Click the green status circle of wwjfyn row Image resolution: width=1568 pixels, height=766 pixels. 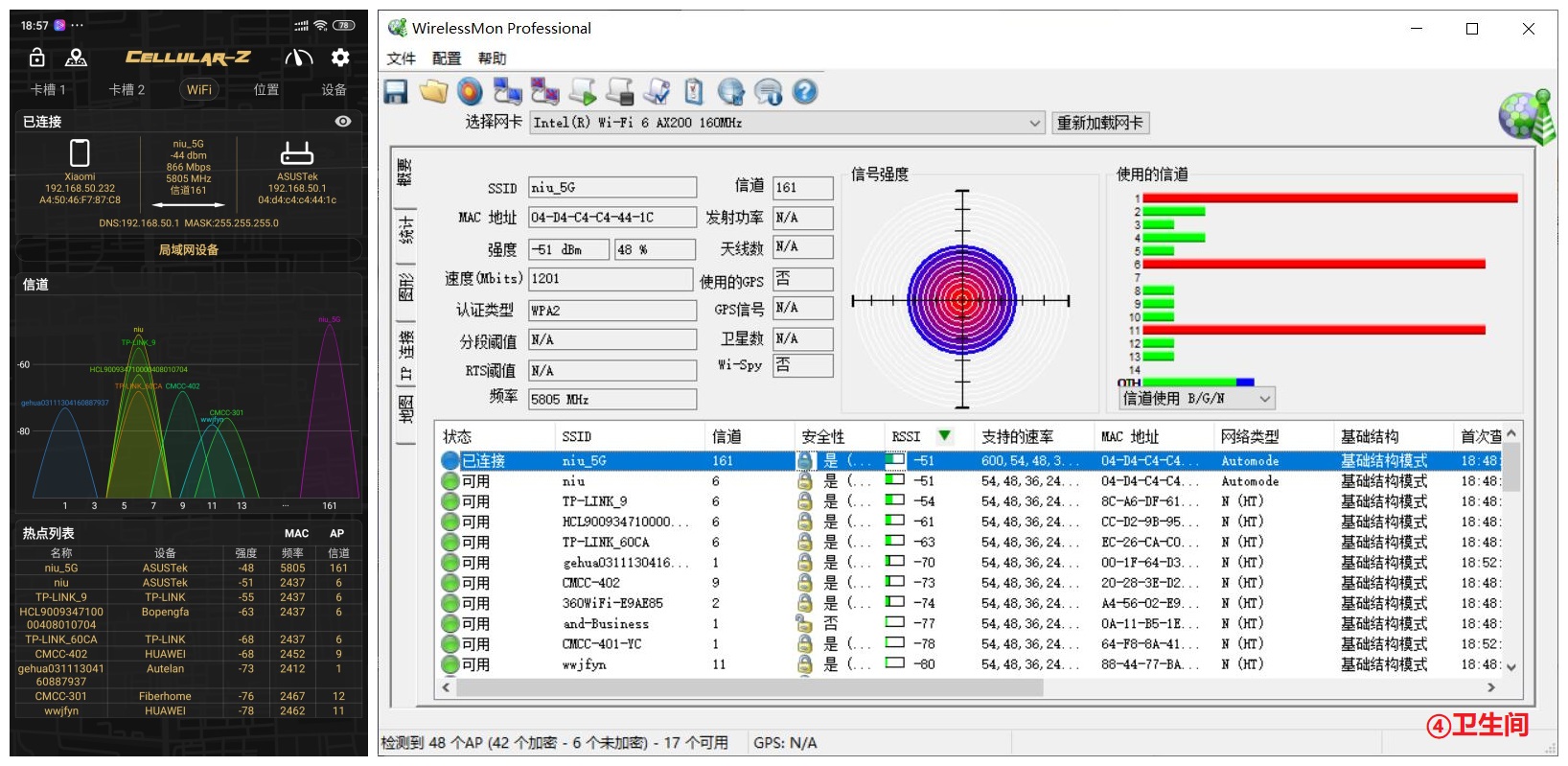pos(450,664)
